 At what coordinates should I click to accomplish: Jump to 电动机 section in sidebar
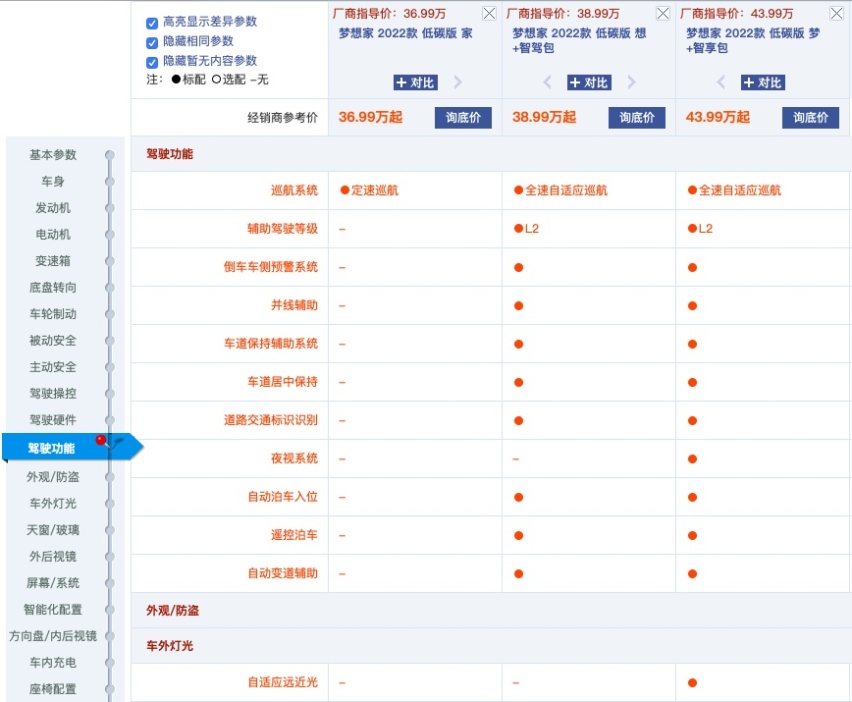(53, 234)
